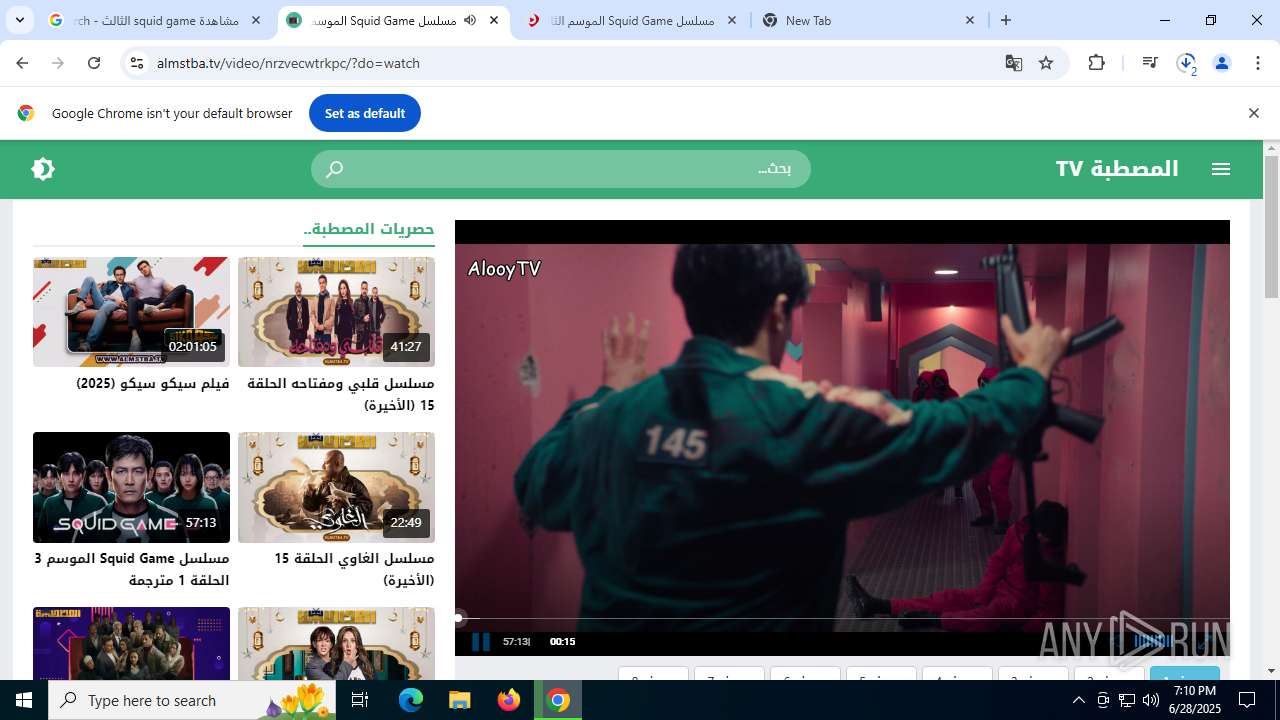Open a new tab with plus button

[1006, 20]
